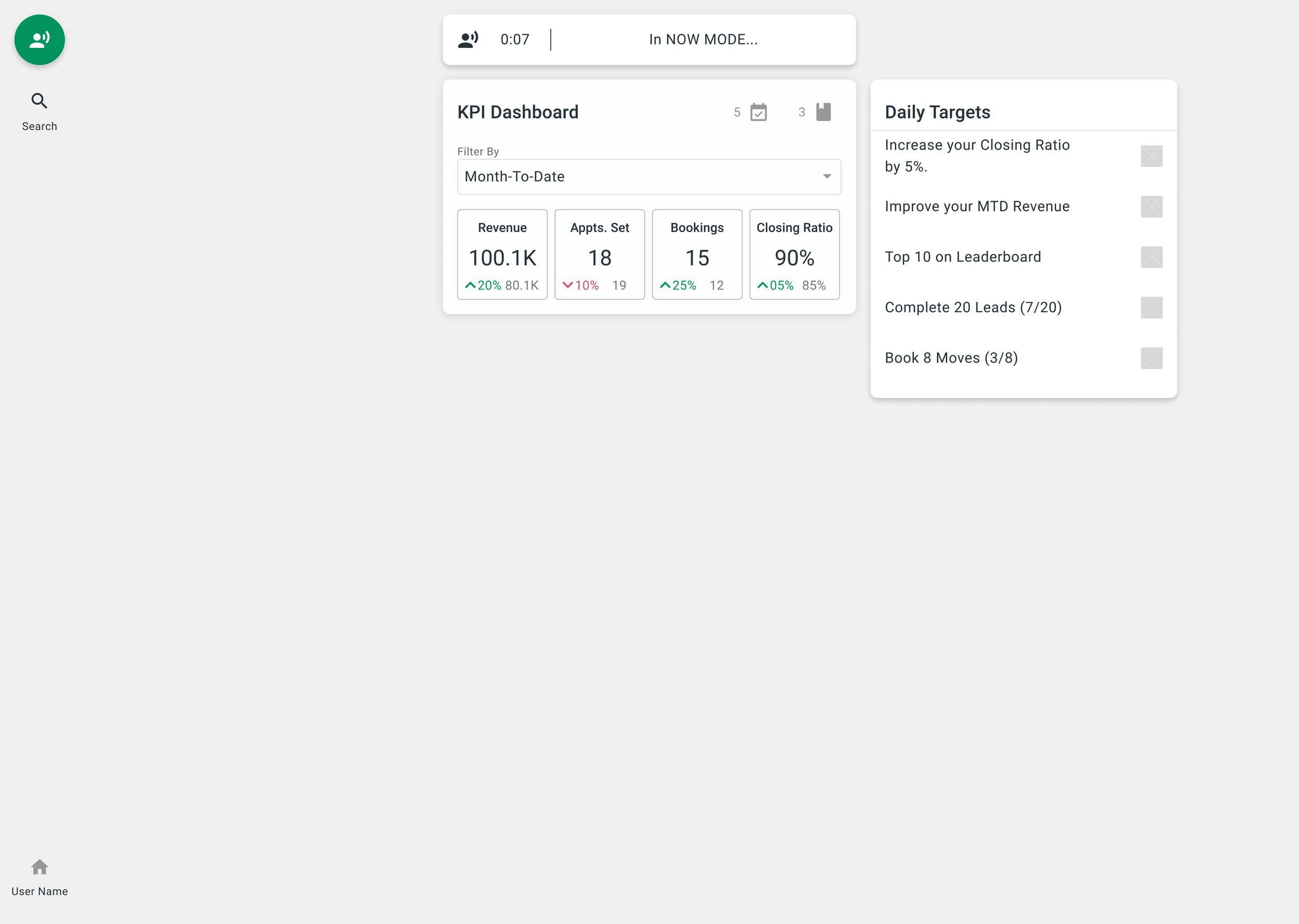Click the red down arrow under Appts. Set
The width and height of the screenshot is (1299, 924).
(567, 286)
